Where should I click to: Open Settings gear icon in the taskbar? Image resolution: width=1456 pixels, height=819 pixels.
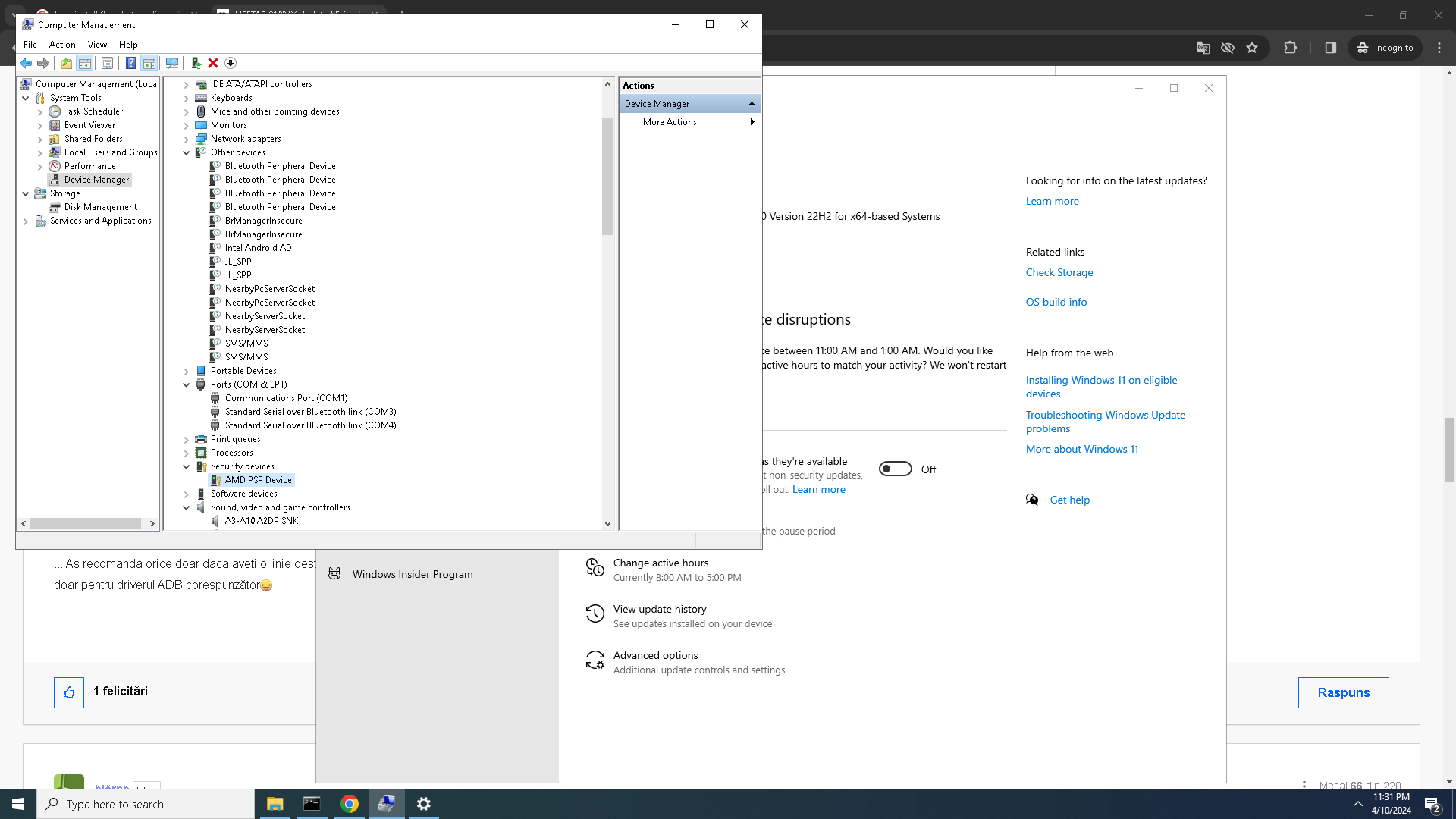[x=423, y=804]
